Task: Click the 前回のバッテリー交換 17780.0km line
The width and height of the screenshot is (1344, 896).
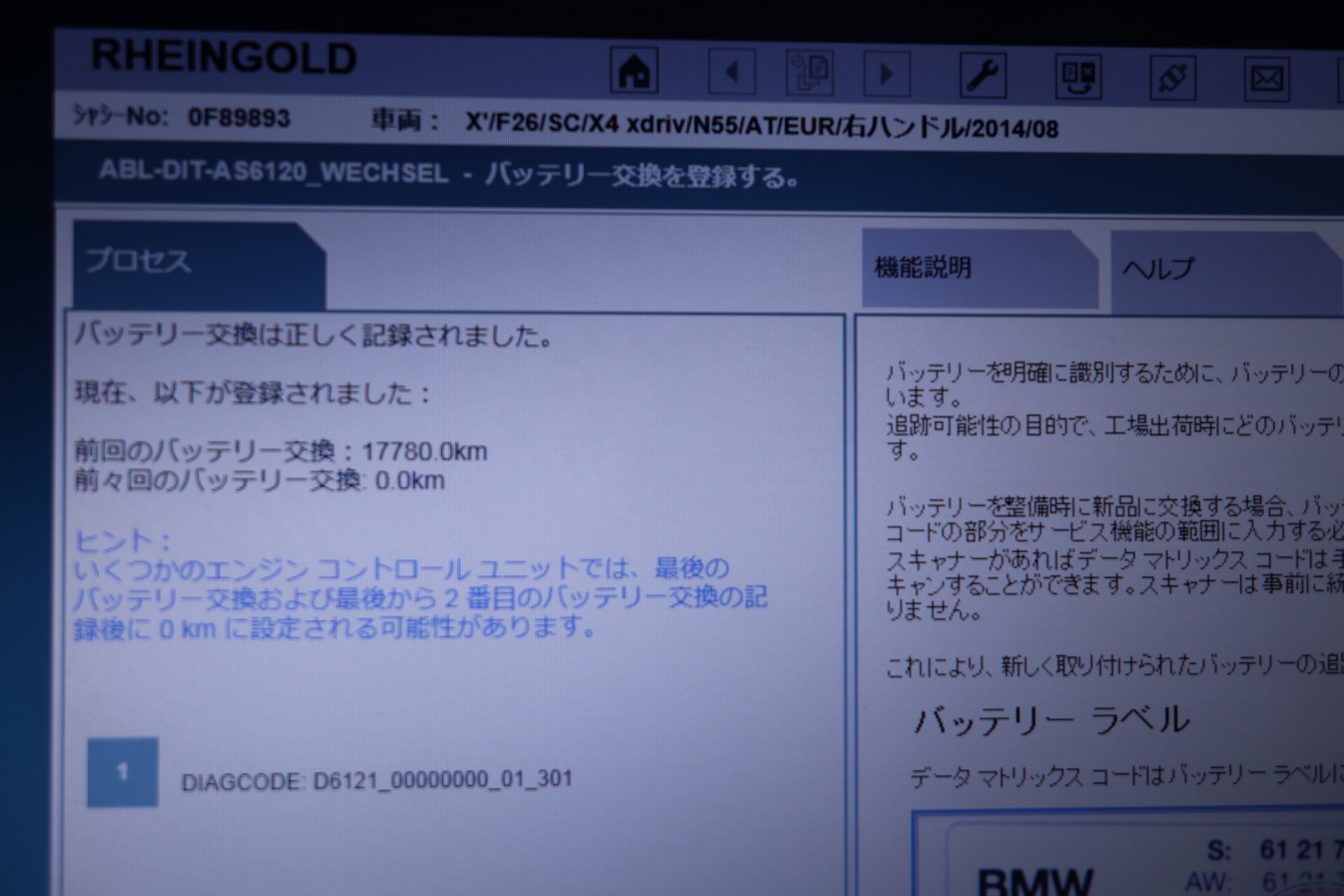Action: pos(280,451)
